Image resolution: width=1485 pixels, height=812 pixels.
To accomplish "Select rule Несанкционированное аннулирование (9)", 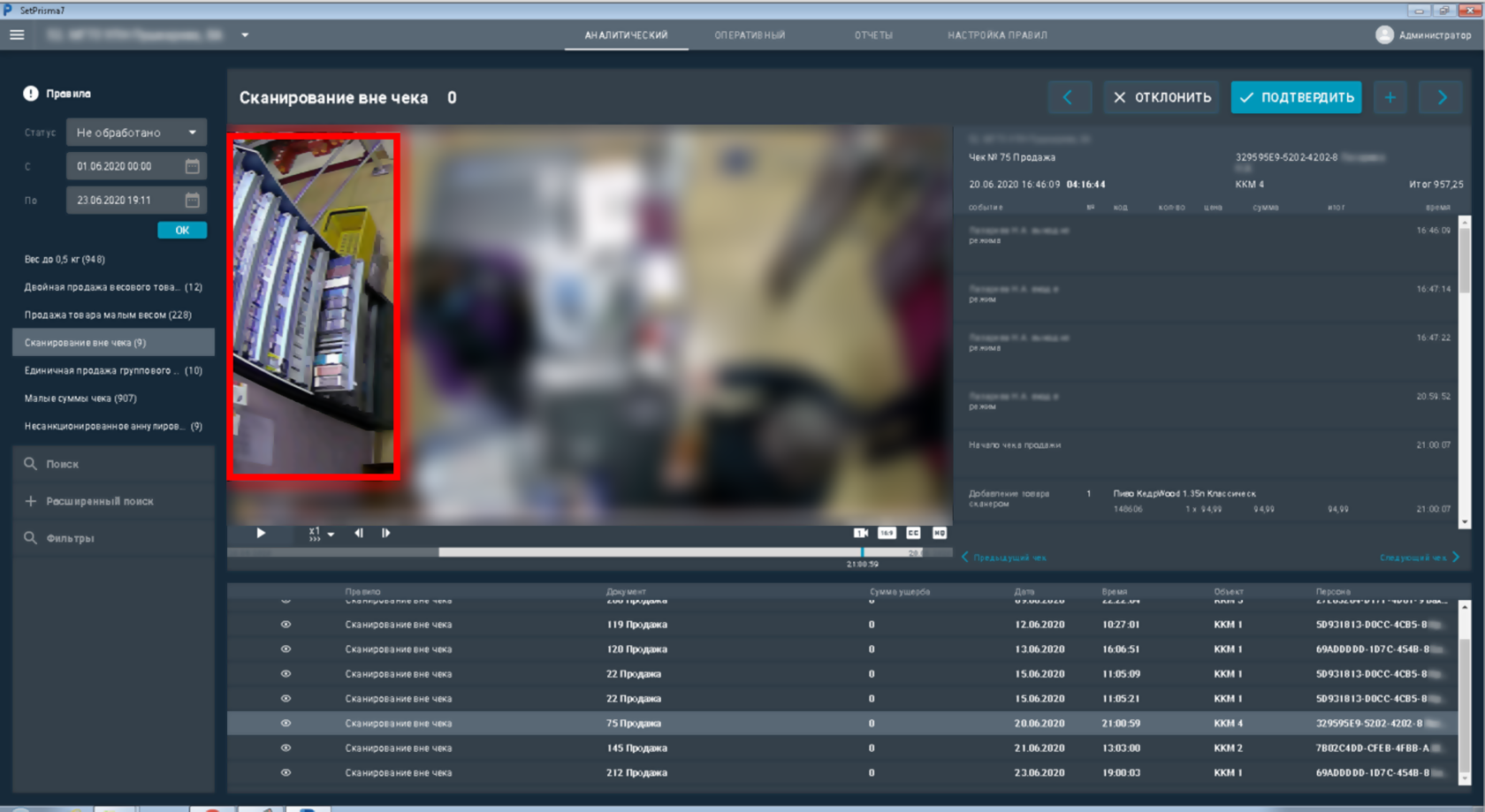I will point(113,427).
